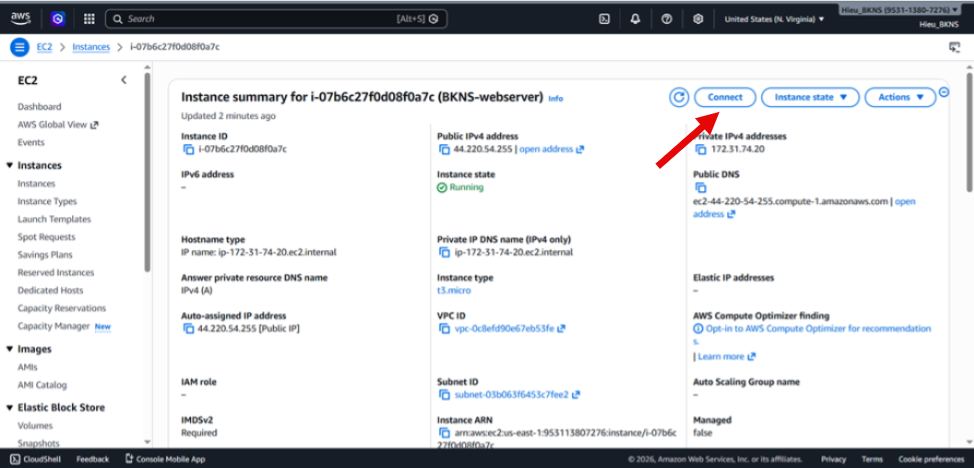Viewport: 974px width, 468px height.
Task: Collapse the Instances sidebar section
Action: tap(9, 166)
